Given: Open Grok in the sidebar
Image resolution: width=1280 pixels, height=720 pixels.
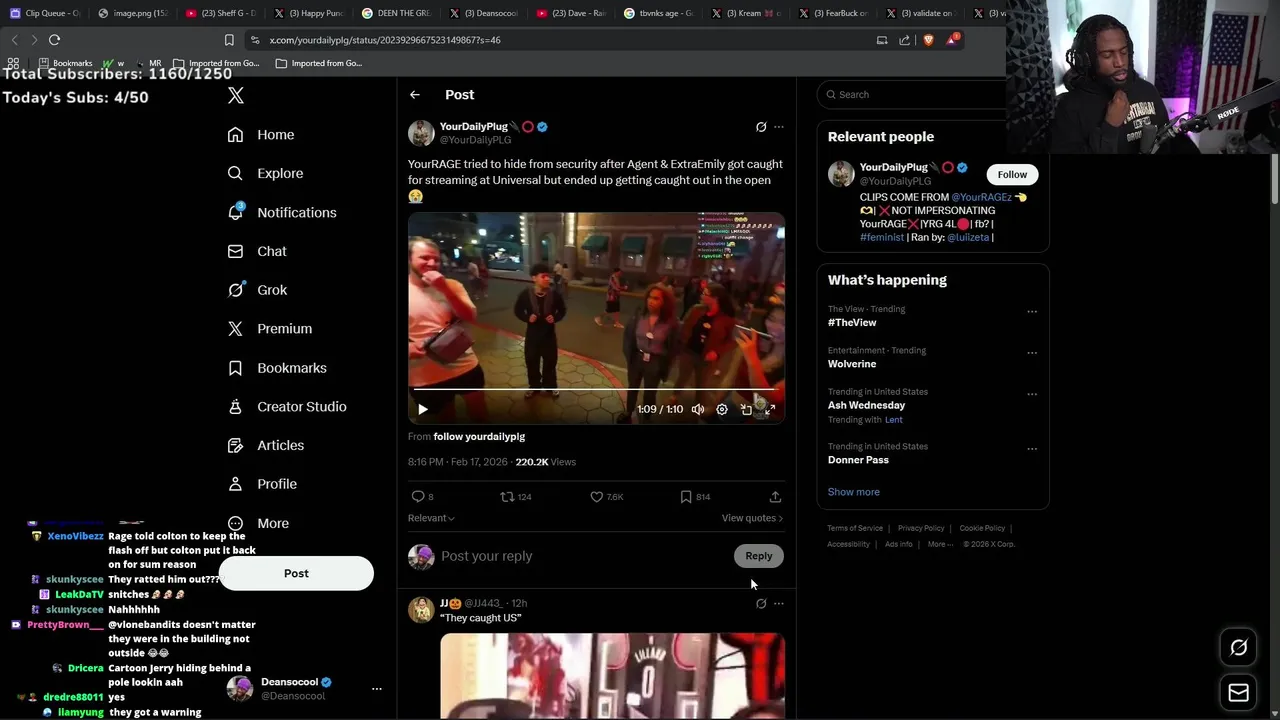Looking at the screenshot, I should pyautogui.click(x=258, y=290).
